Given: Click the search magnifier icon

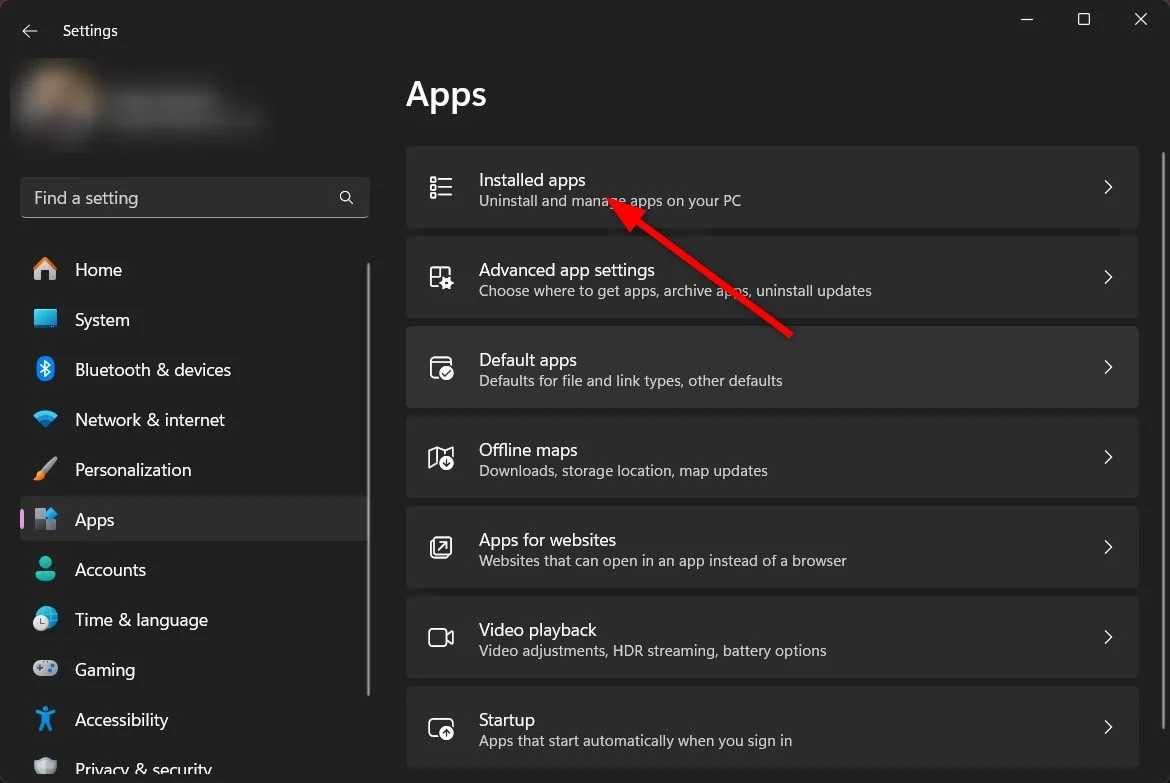Looking at the screenshot, I should click(346, 198).
